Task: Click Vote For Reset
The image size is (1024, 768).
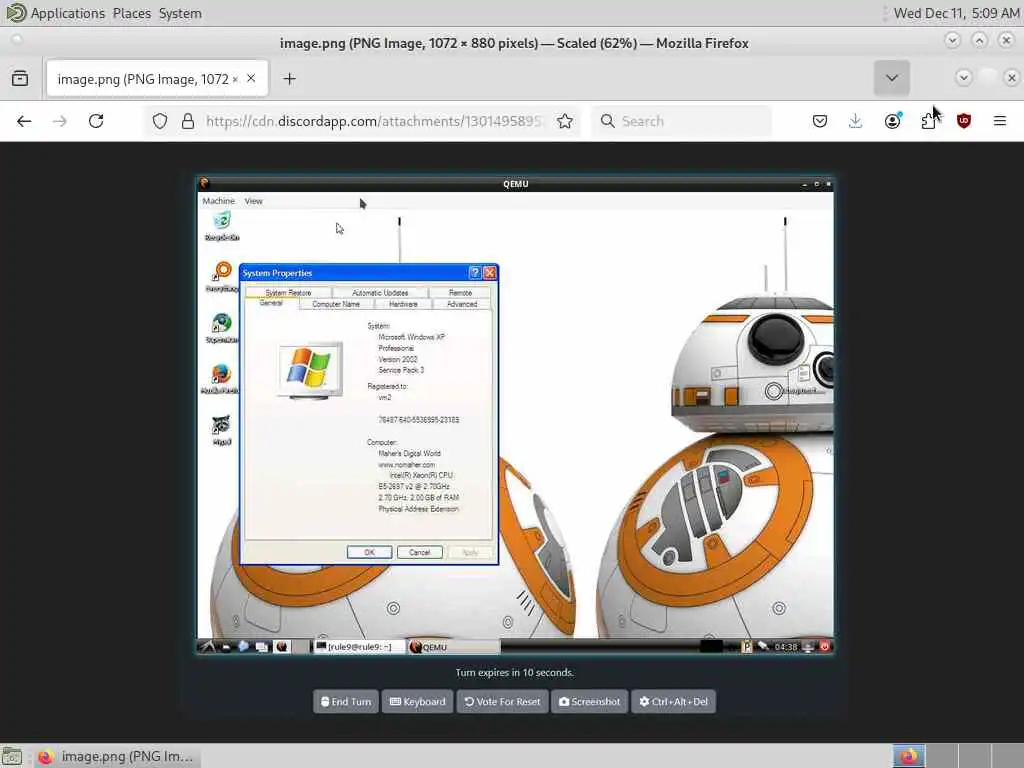Action: coord(502,701)
